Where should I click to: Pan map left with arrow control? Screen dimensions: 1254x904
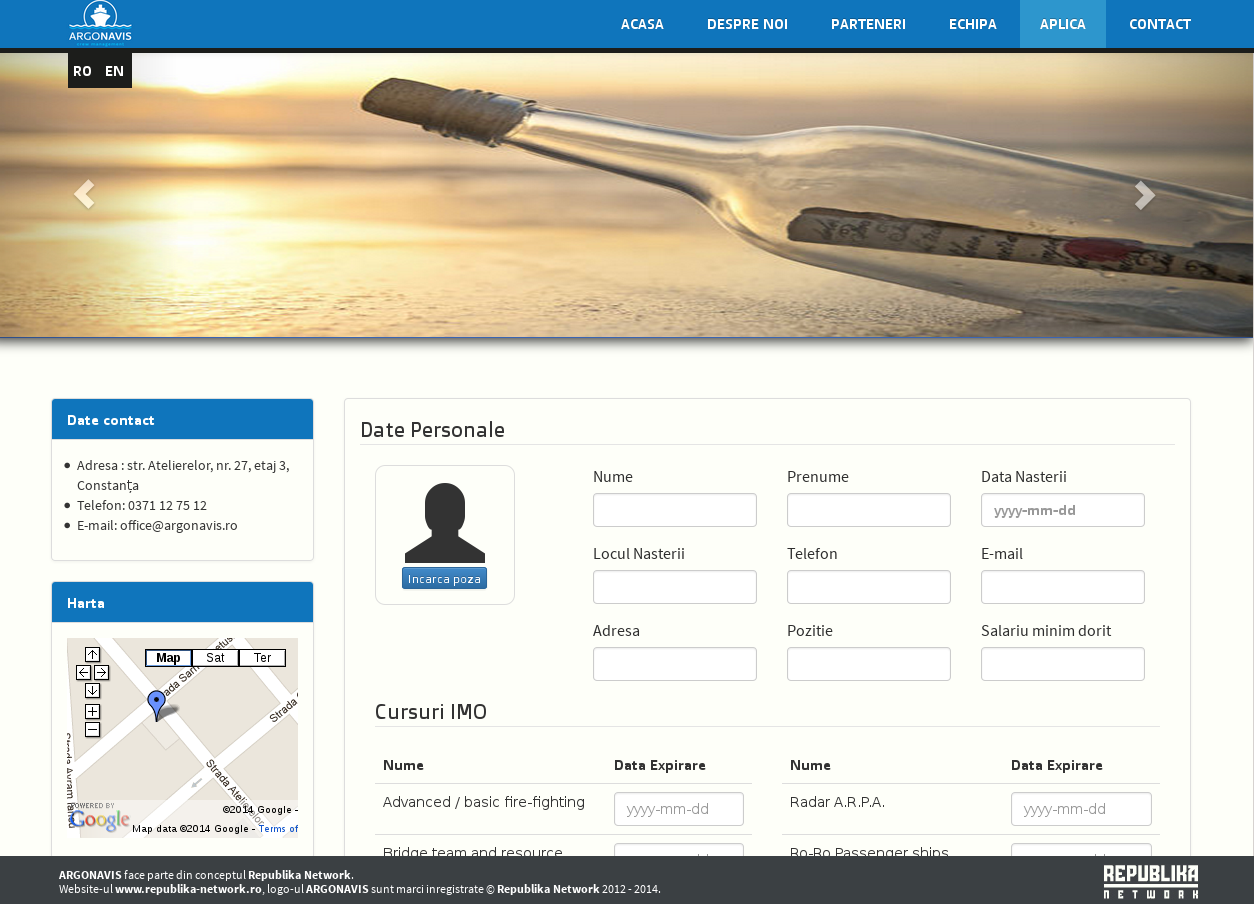(84, 672)
